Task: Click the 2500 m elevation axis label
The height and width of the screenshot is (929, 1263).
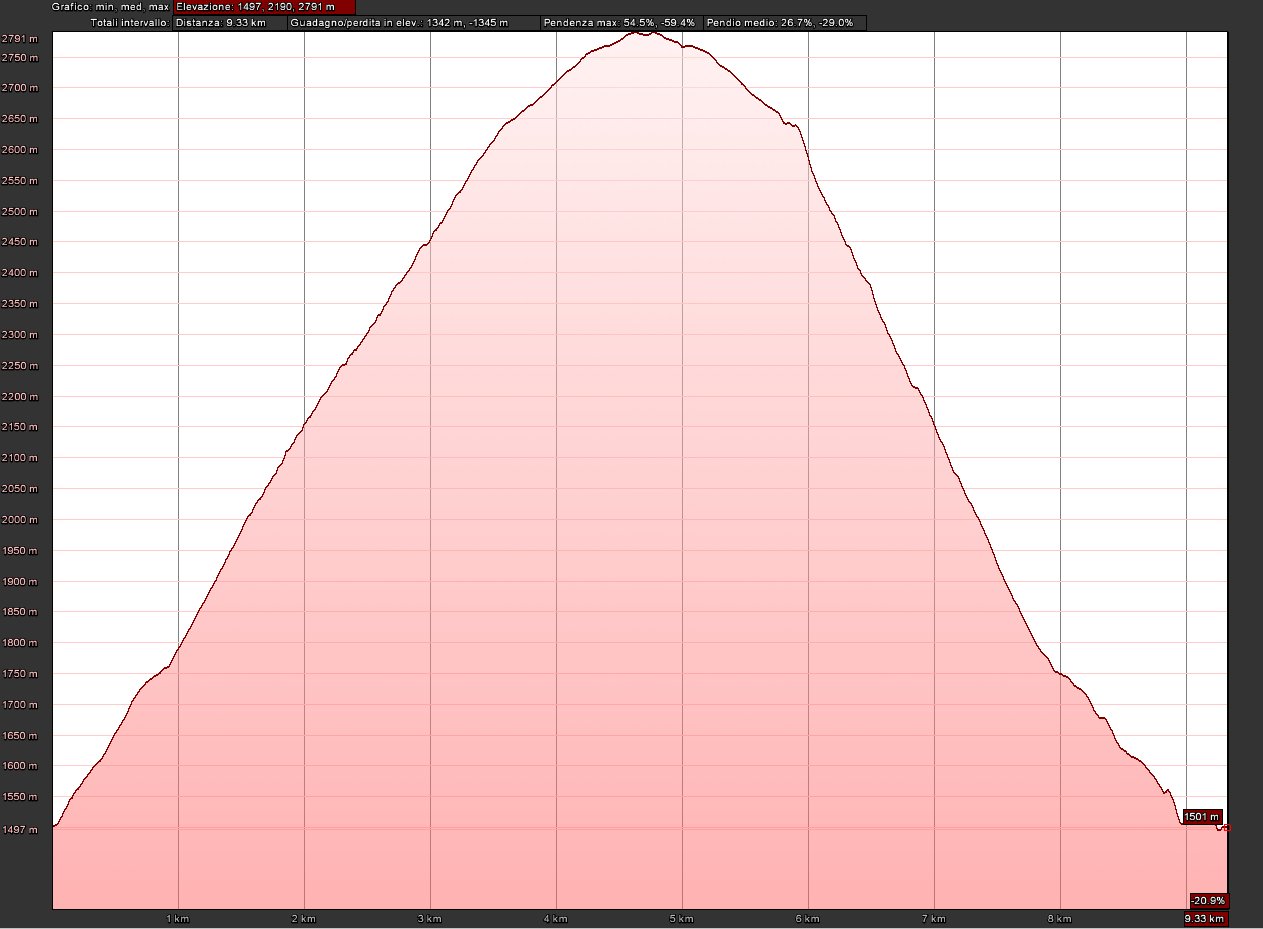Action: [20, 212]
